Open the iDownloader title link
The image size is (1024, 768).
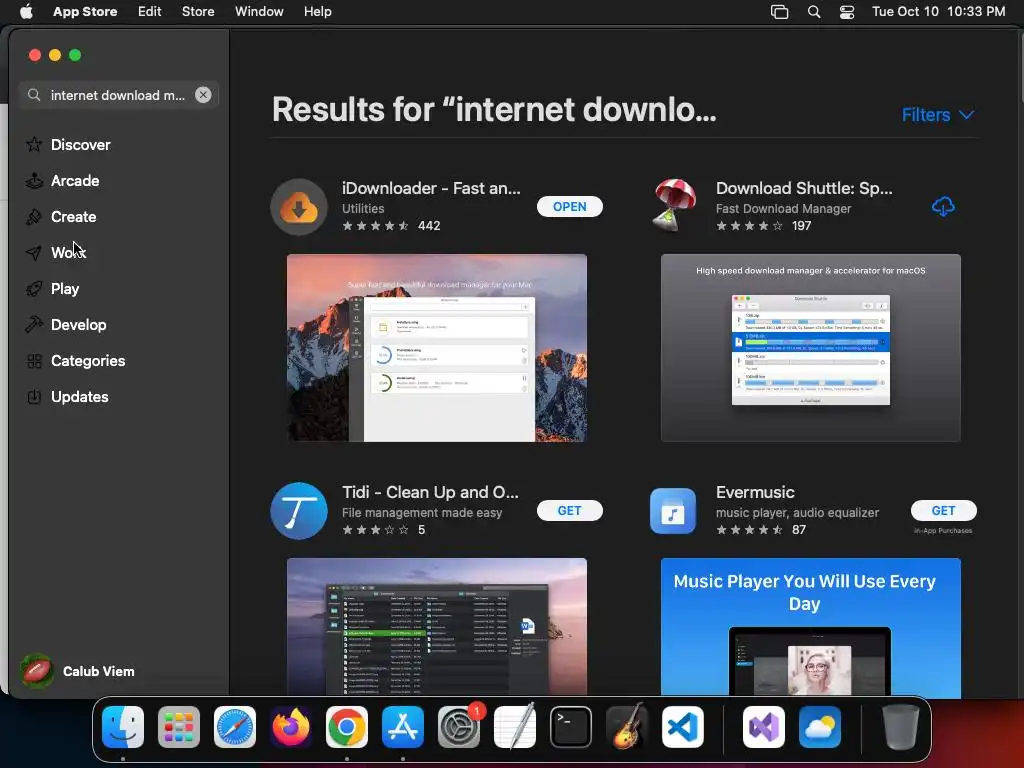click(431, 188)
